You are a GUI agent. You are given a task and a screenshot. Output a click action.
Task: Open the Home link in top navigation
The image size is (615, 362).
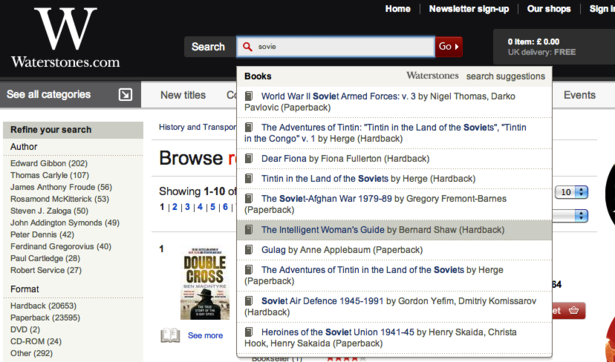point(398,9)
